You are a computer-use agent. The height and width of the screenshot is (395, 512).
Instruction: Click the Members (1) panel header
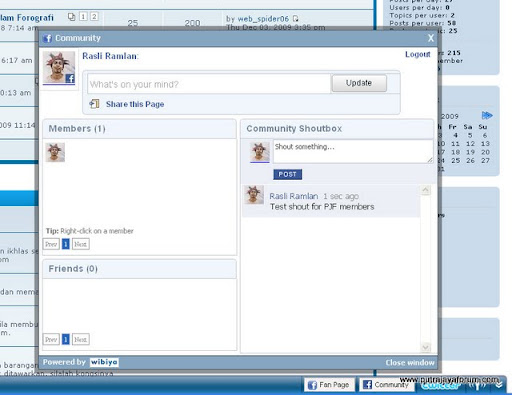pos(139,129)
